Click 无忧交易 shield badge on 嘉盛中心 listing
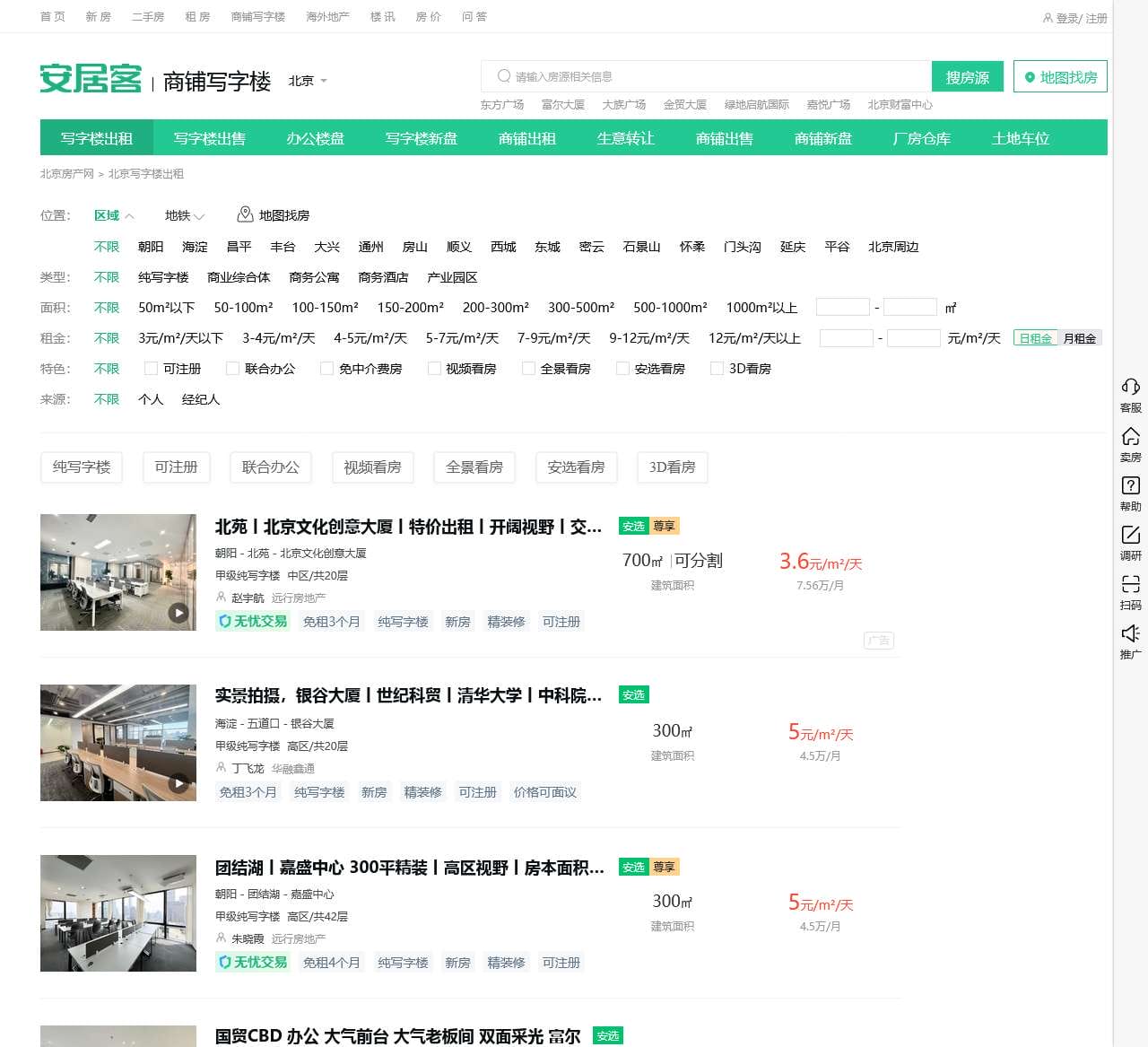 [253, 962]
